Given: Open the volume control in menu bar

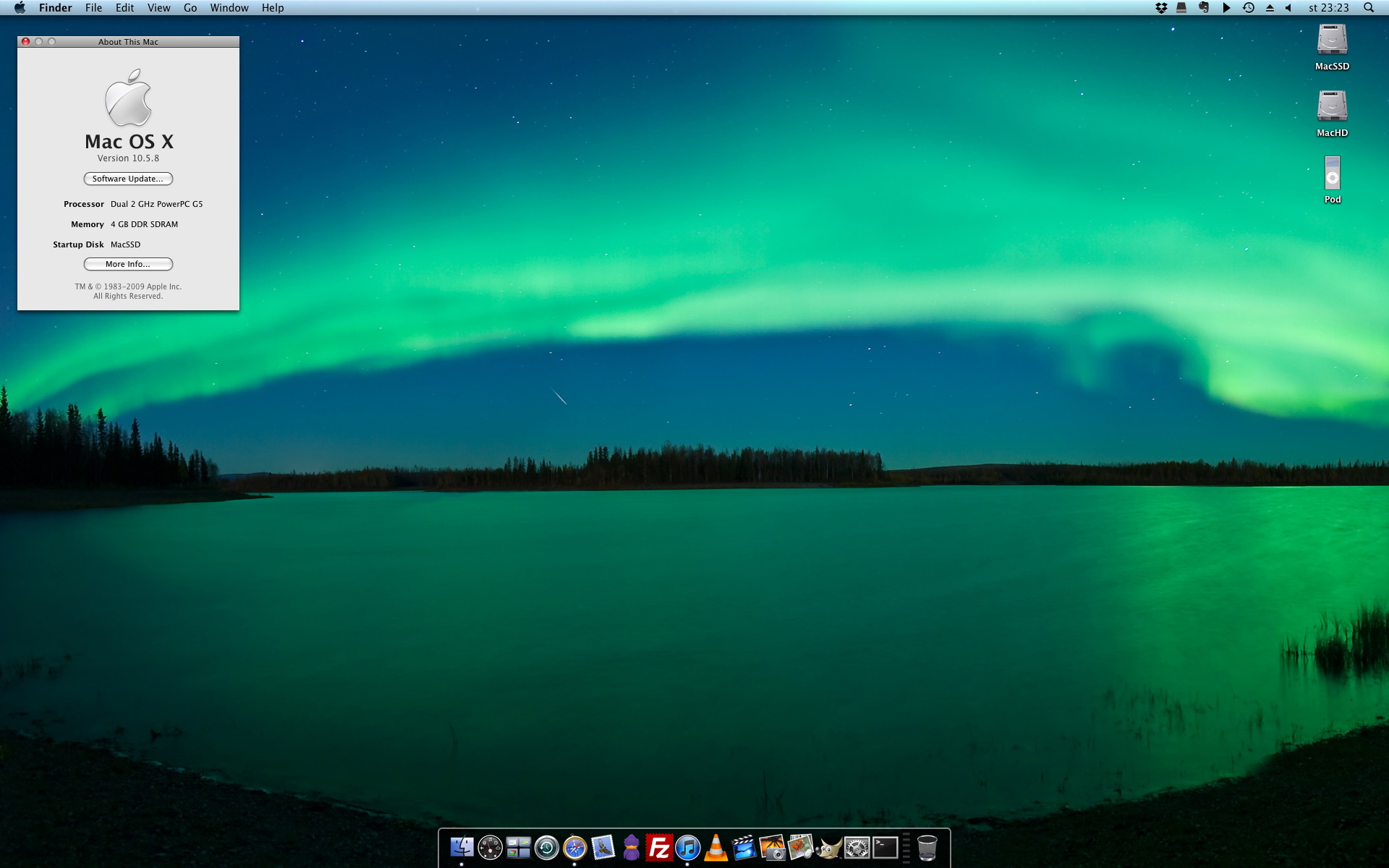Looking at the screenshot, I should 1288,8.
